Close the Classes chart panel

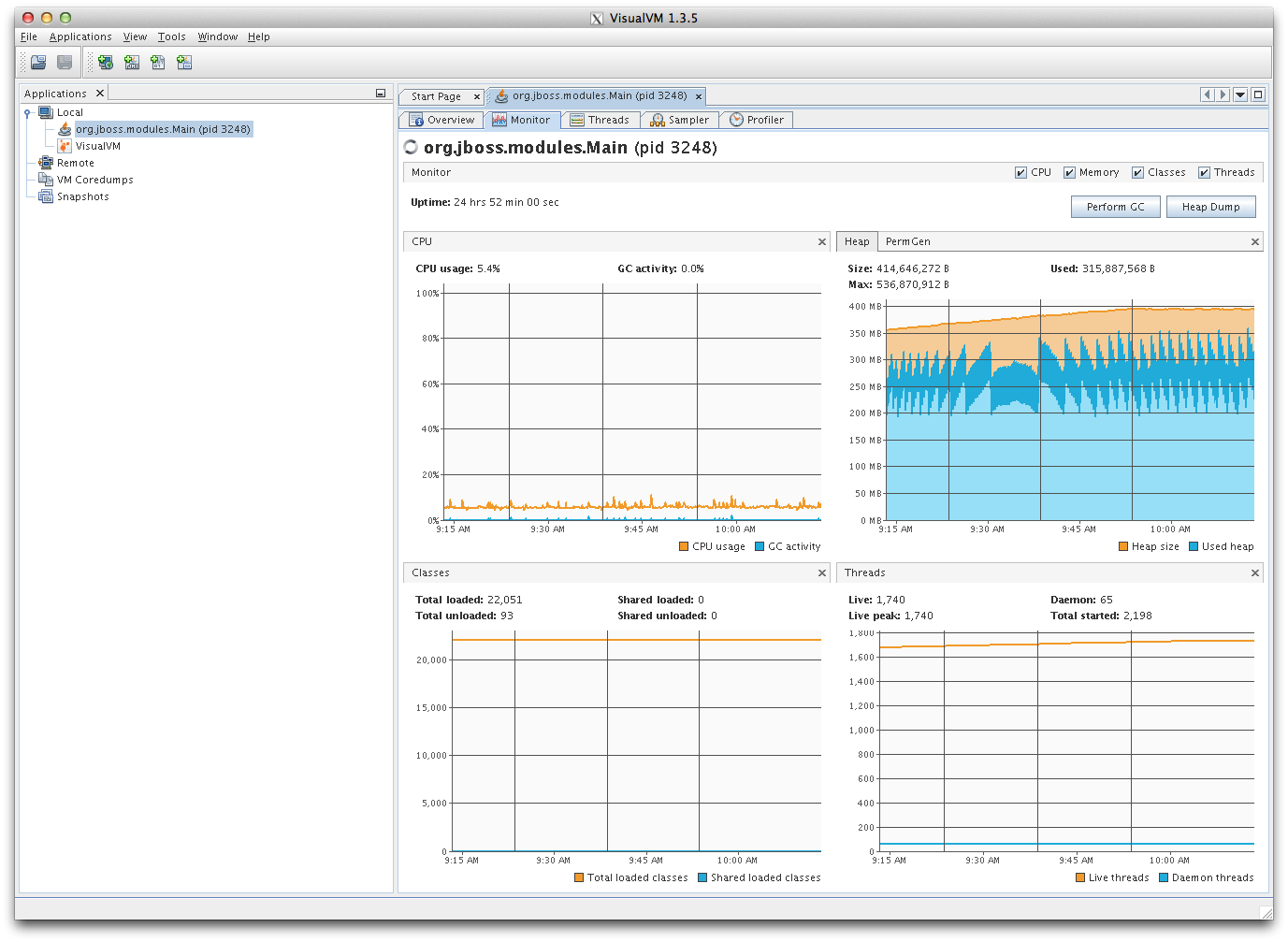pos(822,573)
